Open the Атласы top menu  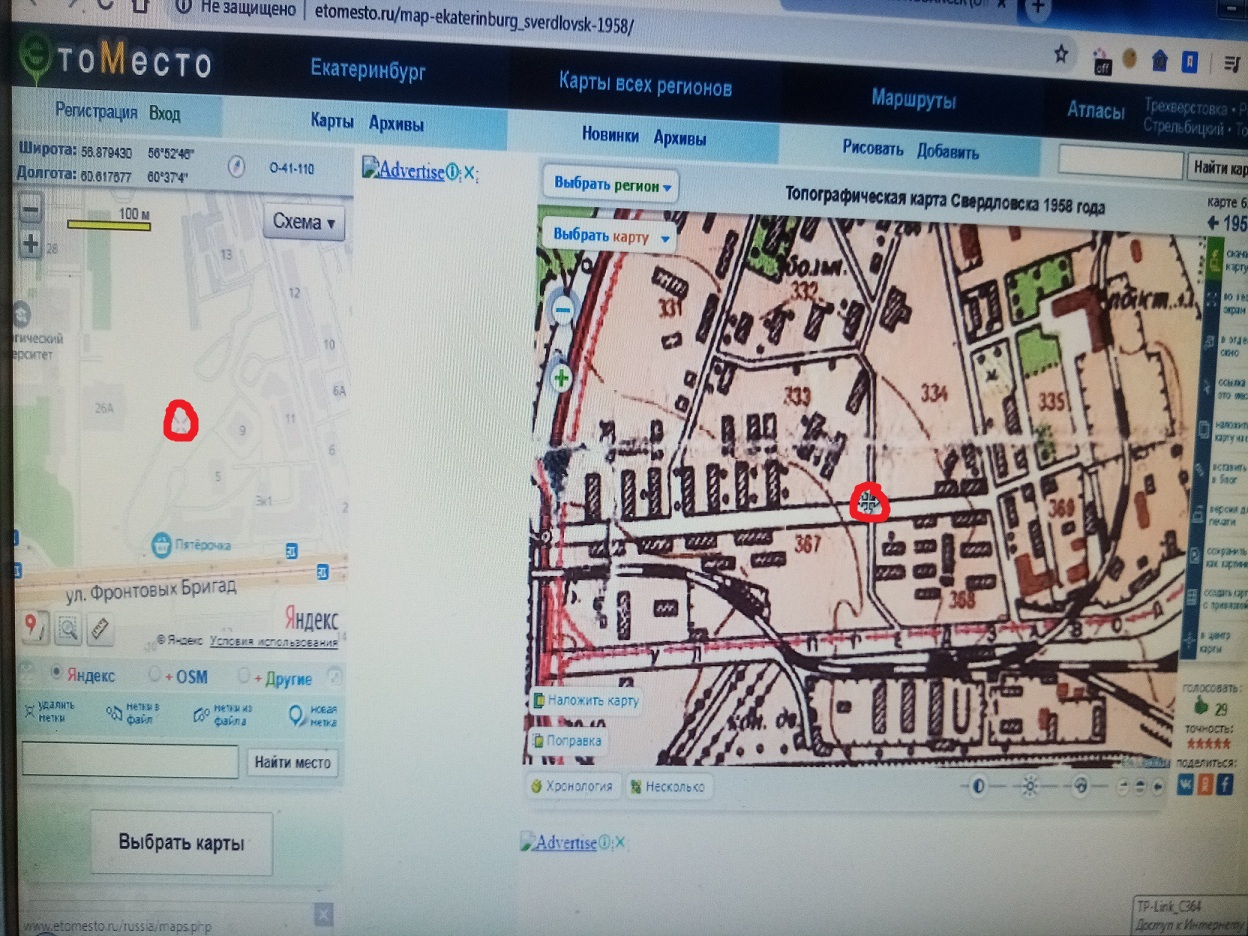pos(1095,110)
